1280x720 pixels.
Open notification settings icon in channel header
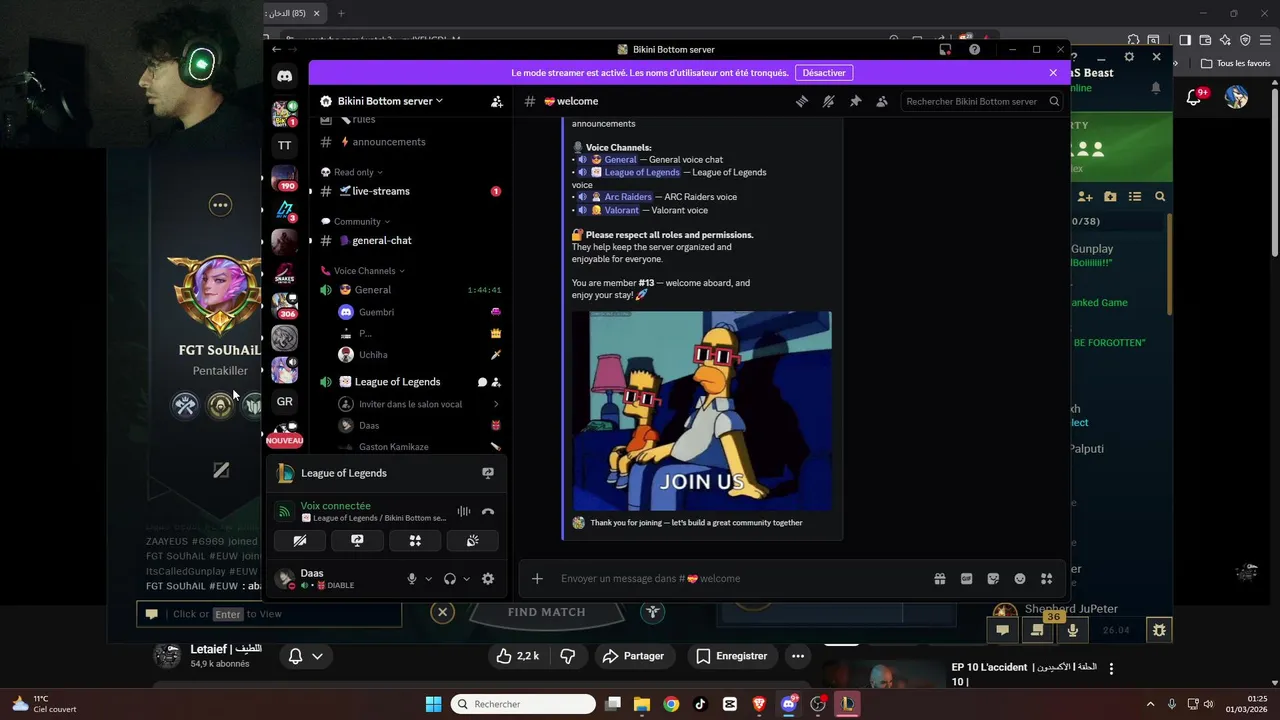pos(828,101)
